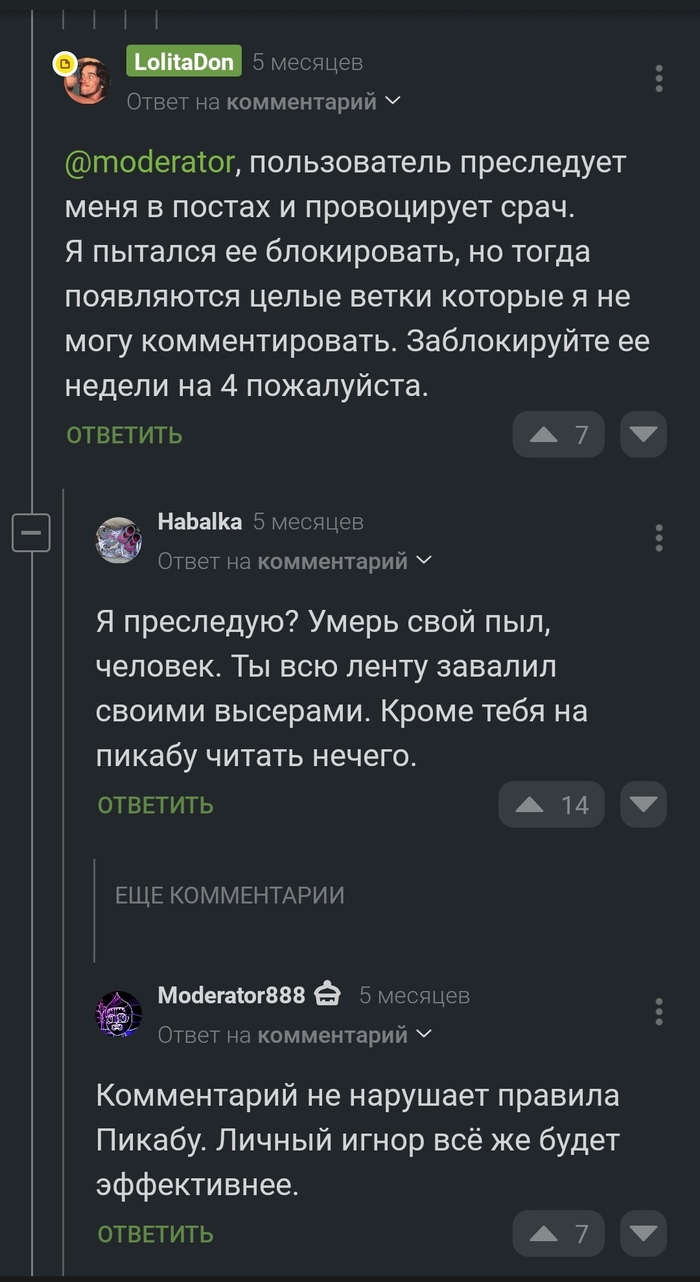Reply to Moderator888's comment
Screen dimensions: 700x1282
155,1234
